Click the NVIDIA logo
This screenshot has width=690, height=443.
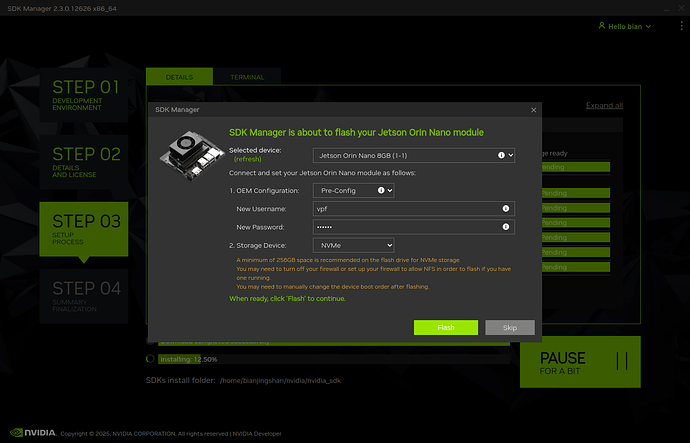[33, 432]
